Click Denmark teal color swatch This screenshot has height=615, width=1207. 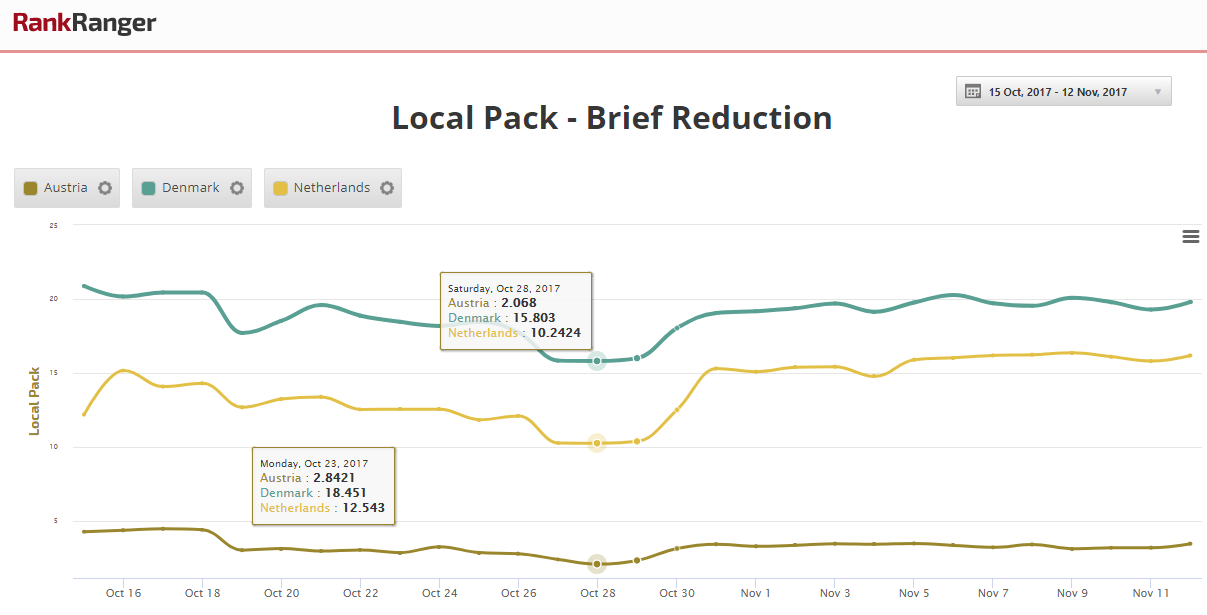coord(148,188)
